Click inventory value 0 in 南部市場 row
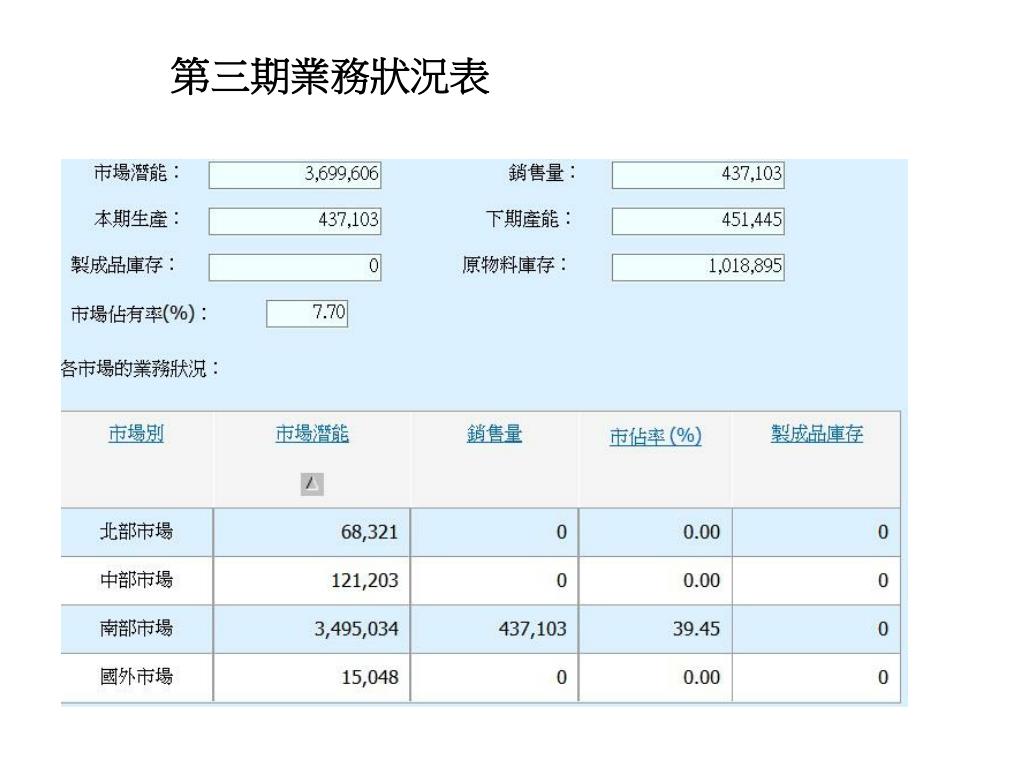Viewport: 1024px width, 768px height. point(816,629)
